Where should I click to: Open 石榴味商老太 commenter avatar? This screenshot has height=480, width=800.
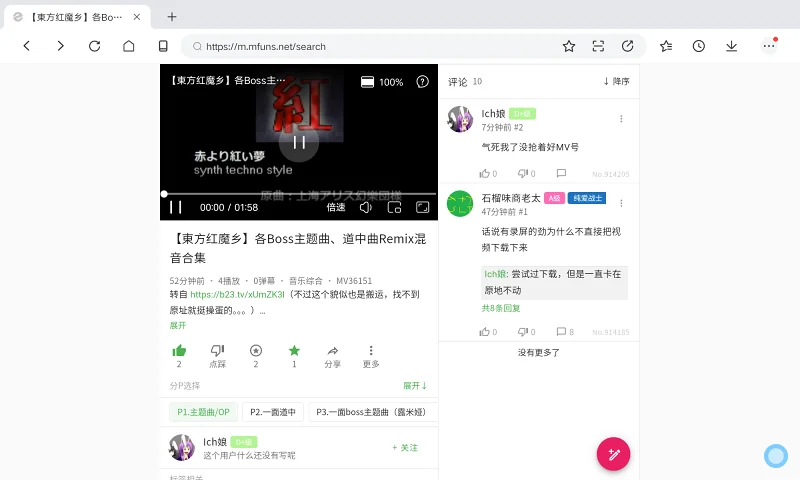pyautogui.click(x=460, y=204)
